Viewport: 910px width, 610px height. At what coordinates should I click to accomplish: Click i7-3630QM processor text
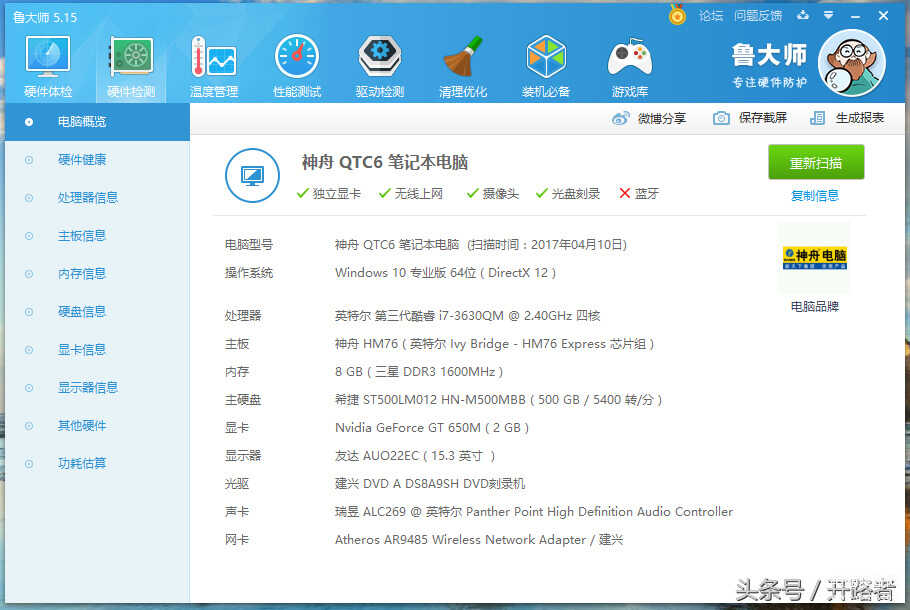point(467,316)
